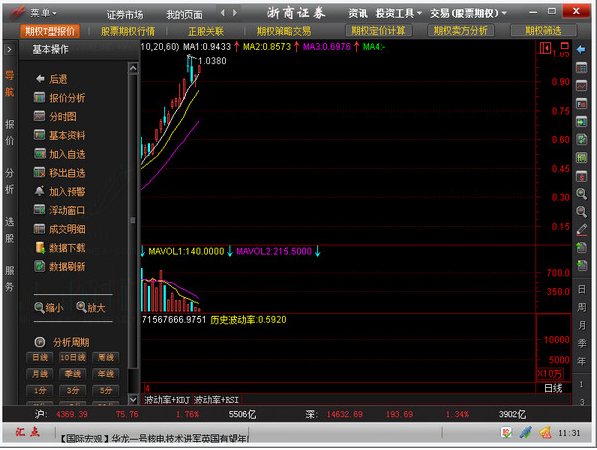Click the 缩小 zoom out magnifier
Image resolution: width=597 pixels, height=450 pixels.
[39, 307]
